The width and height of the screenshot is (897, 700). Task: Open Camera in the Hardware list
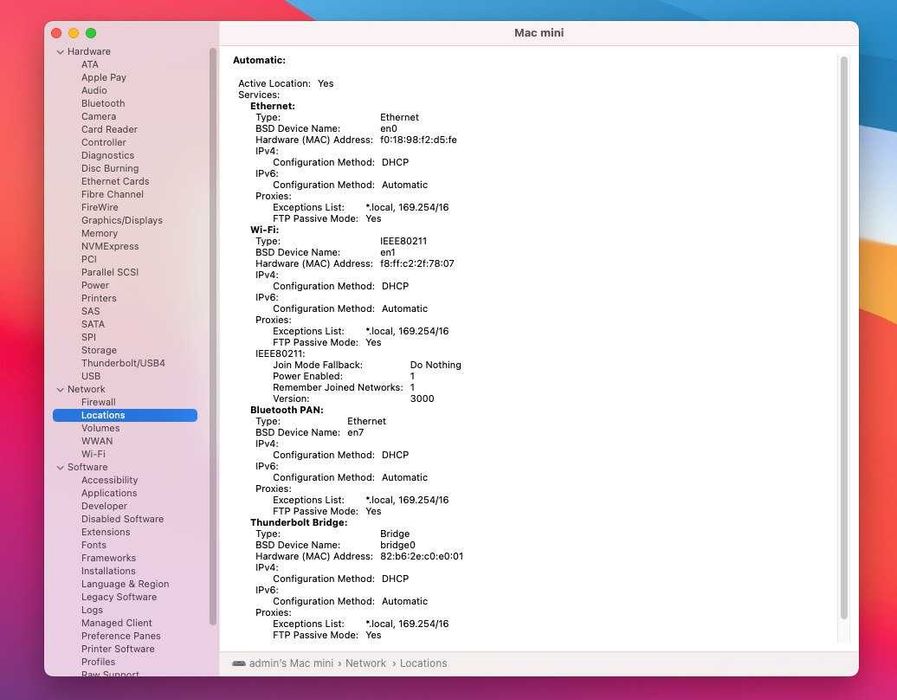[98, 117]
